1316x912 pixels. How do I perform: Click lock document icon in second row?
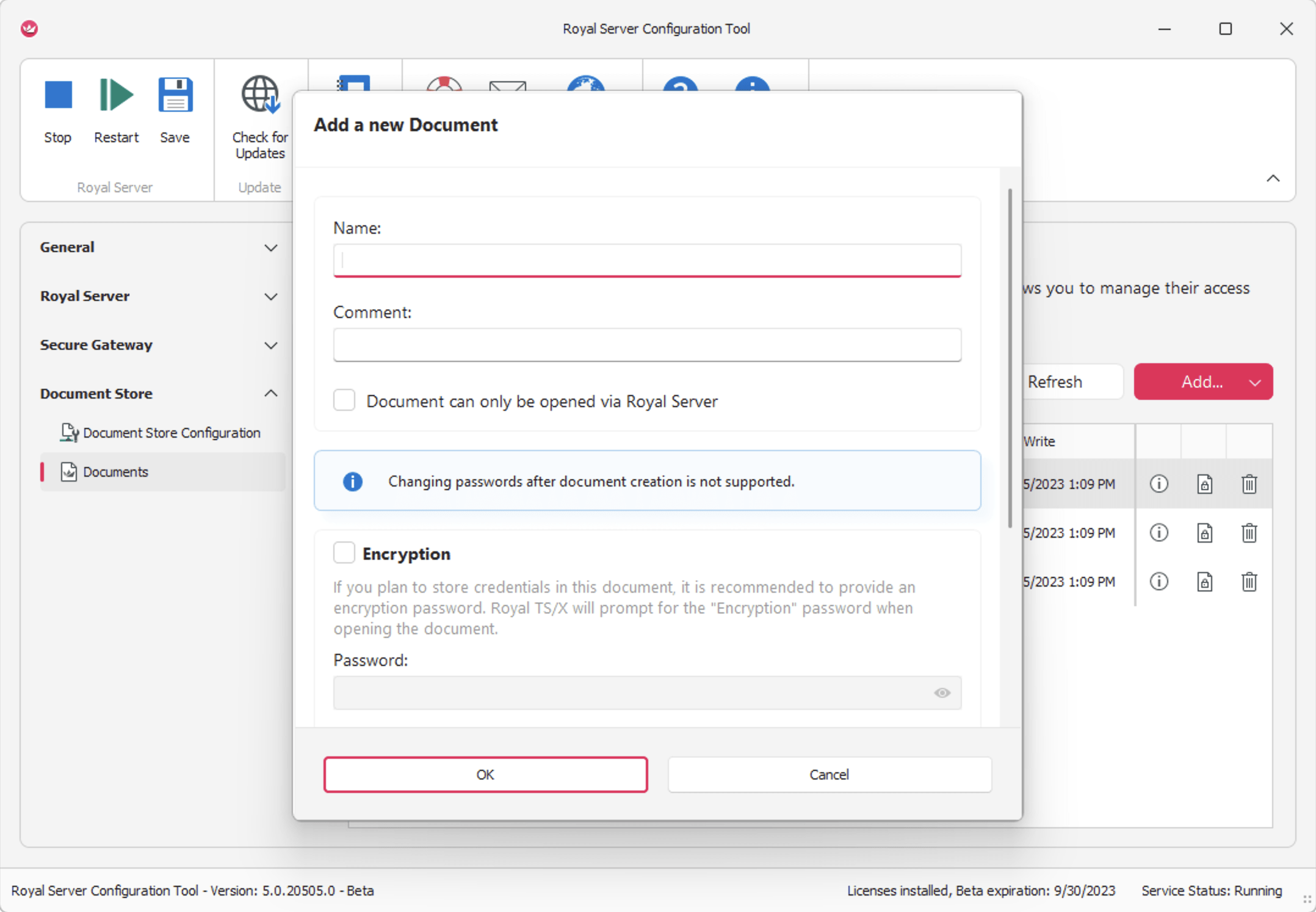click(1204, 533)
